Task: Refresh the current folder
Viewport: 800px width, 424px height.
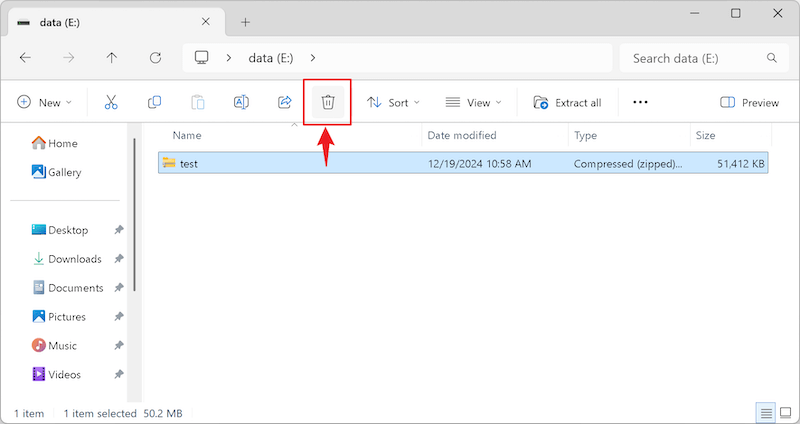Action: pyautogui.click(x=155, y=58)
